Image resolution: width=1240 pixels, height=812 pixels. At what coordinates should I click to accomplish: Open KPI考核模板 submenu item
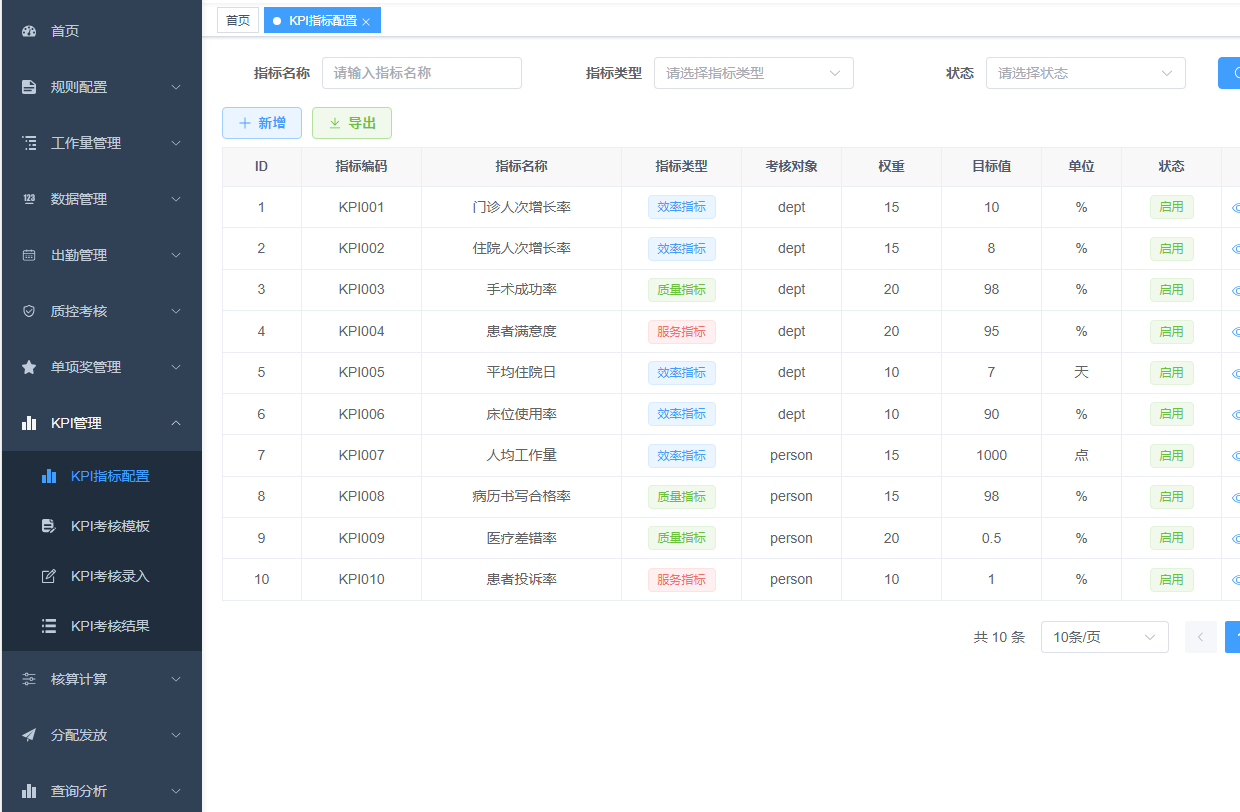[x=102, y=526]
